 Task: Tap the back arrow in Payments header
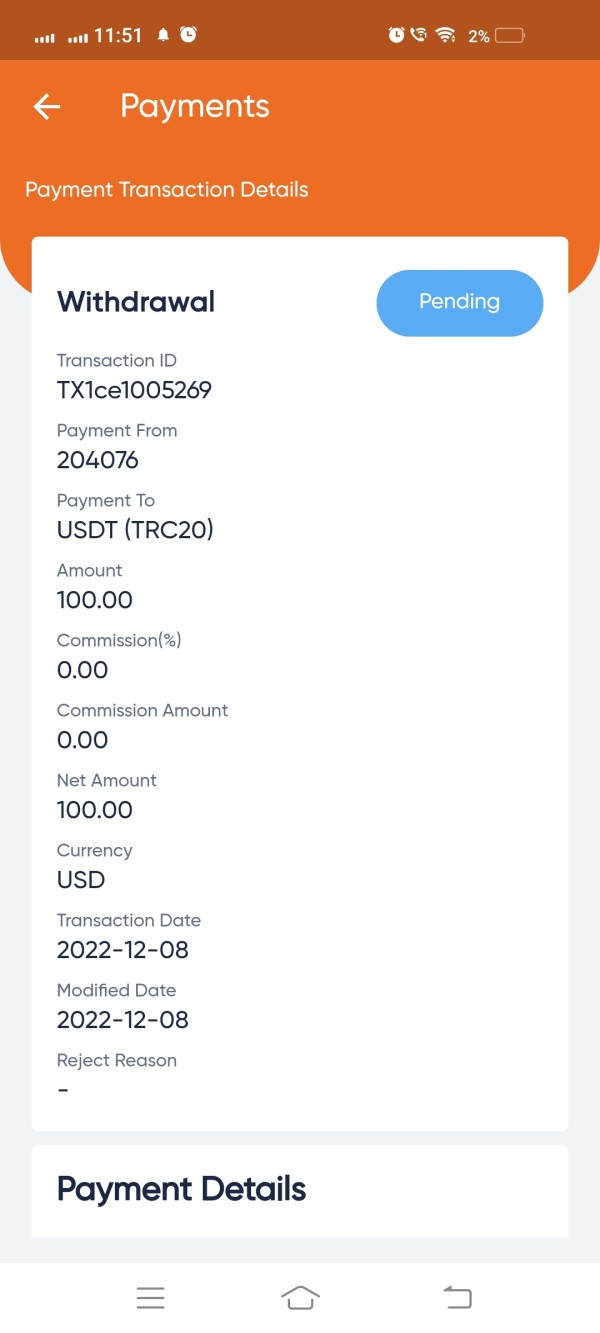tap(47, 107)
